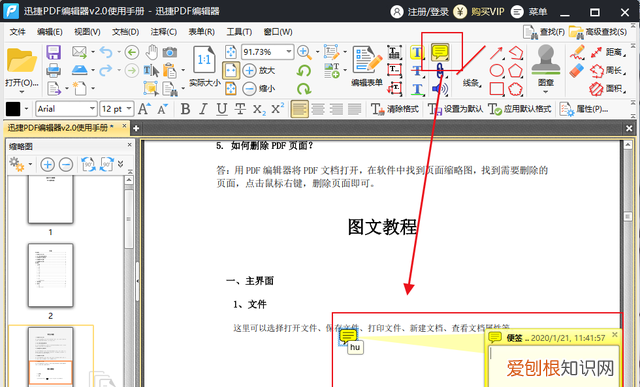The height and width of the screenshot is (387, 640).
Task: Enable right text alignment
Action: (x=336, y=109)
